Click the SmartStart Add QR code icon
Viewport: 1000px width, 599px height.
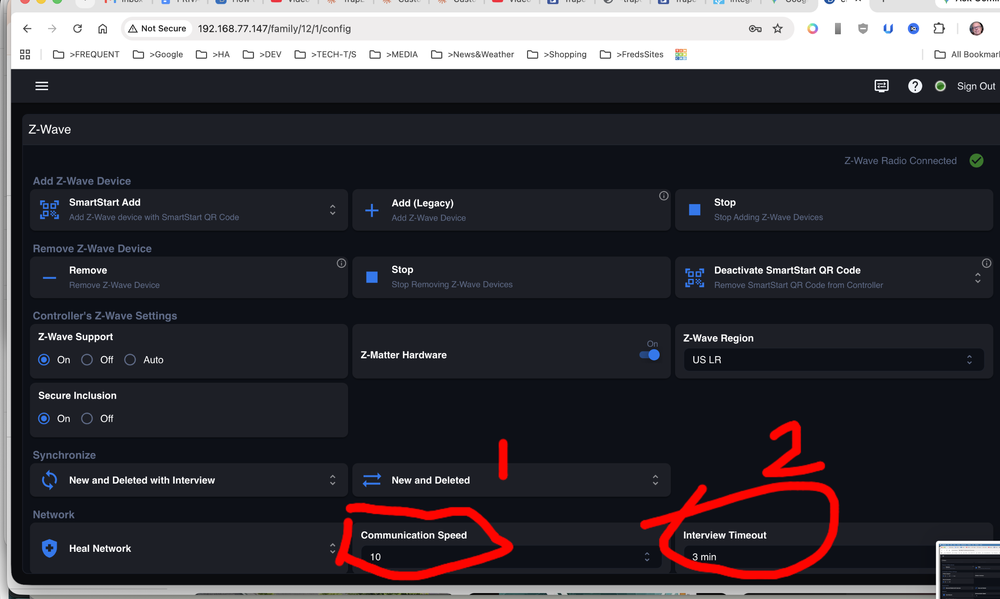pyautogui.click(x=49, y=209)
